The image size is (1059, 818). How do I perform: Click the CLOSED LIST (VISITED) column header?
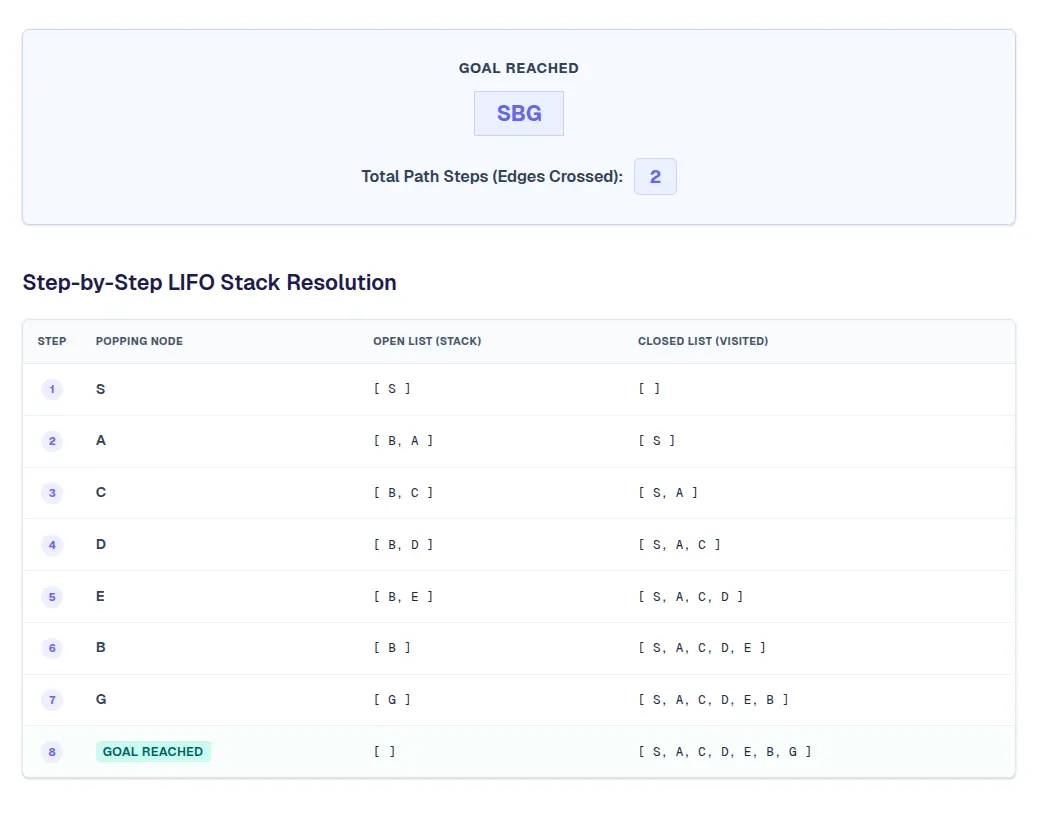pos(703,341)
